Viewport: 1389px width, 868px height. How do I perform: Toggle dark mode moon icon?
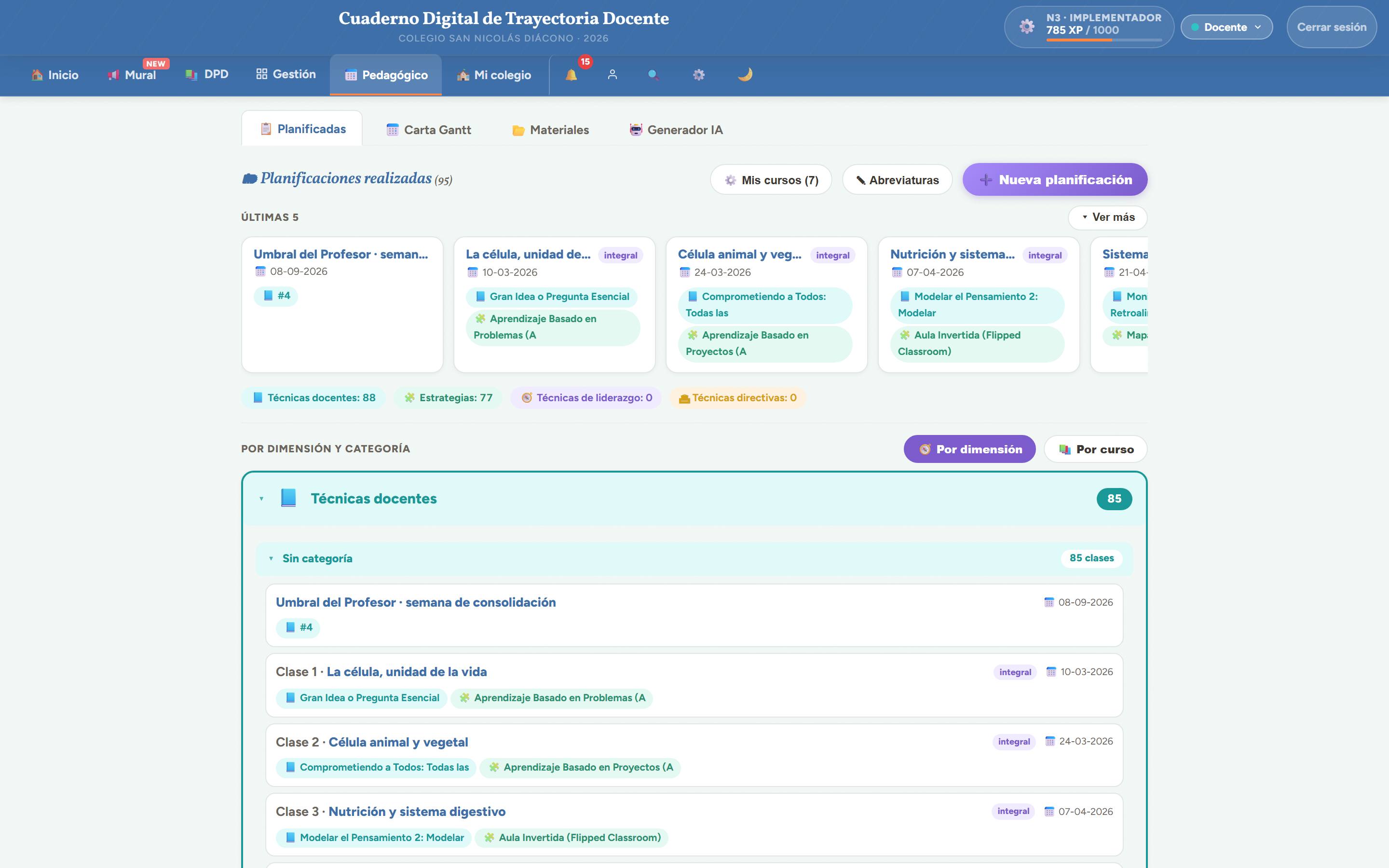745,75
